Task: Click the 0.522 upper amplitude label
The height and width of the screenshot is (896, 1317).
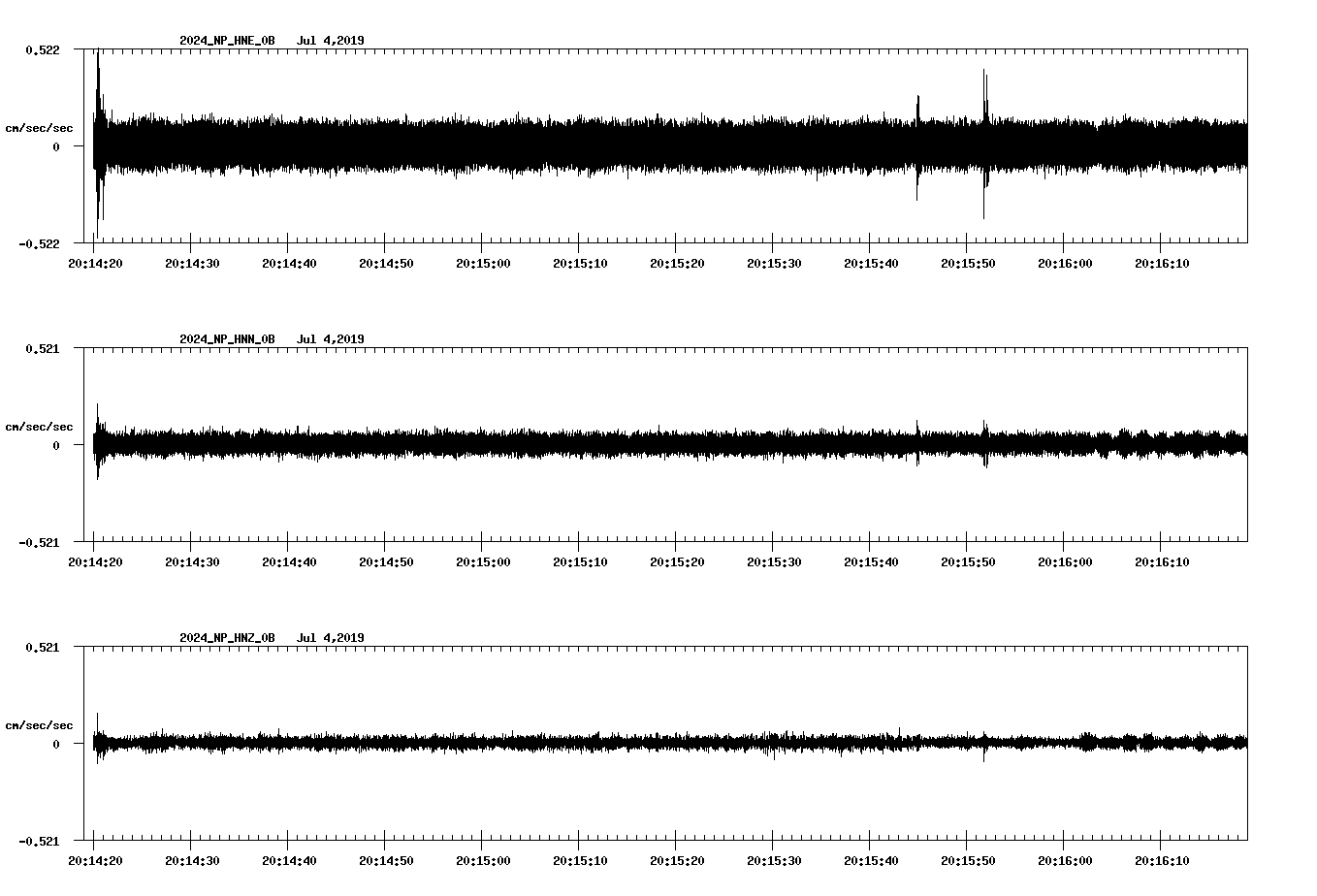Action: point(43,50)
